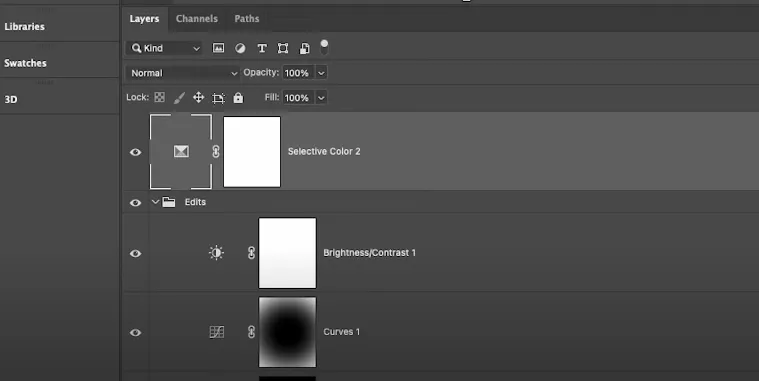Viewport: 759px width, 381px height.
Task: Toggle mask link on Brightness/Contrast 1
Action: pos(251,253)
